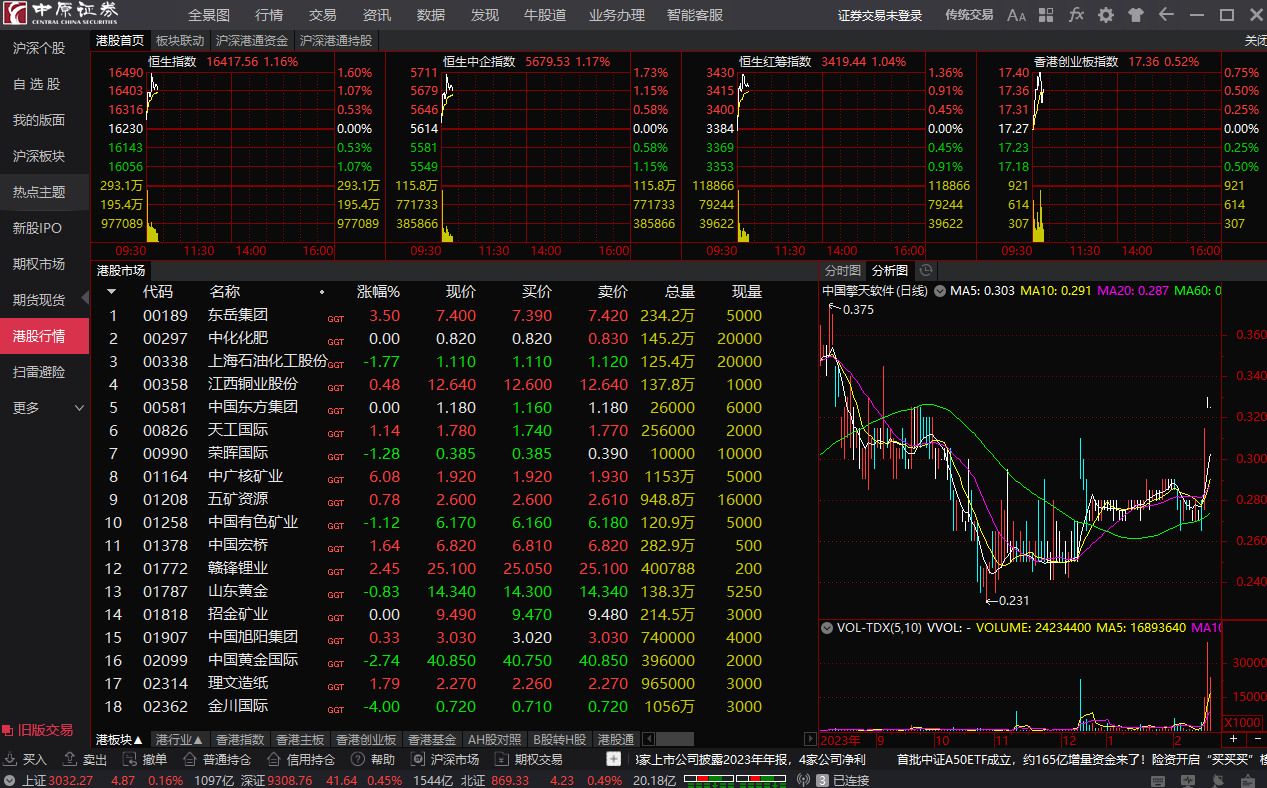Screen dimensions: 1267x788
Task: Open the four-square layout grid icon
Action: coord(1046,15)
